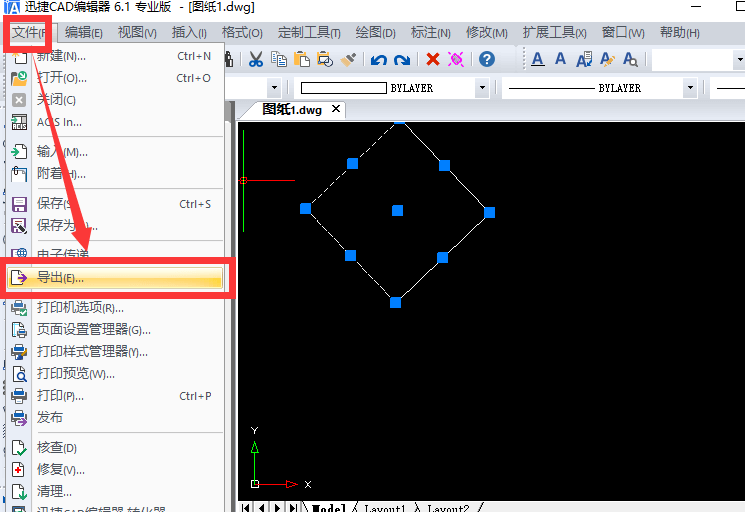Choose 新建(N)... menu entry

tap(115, 56)
